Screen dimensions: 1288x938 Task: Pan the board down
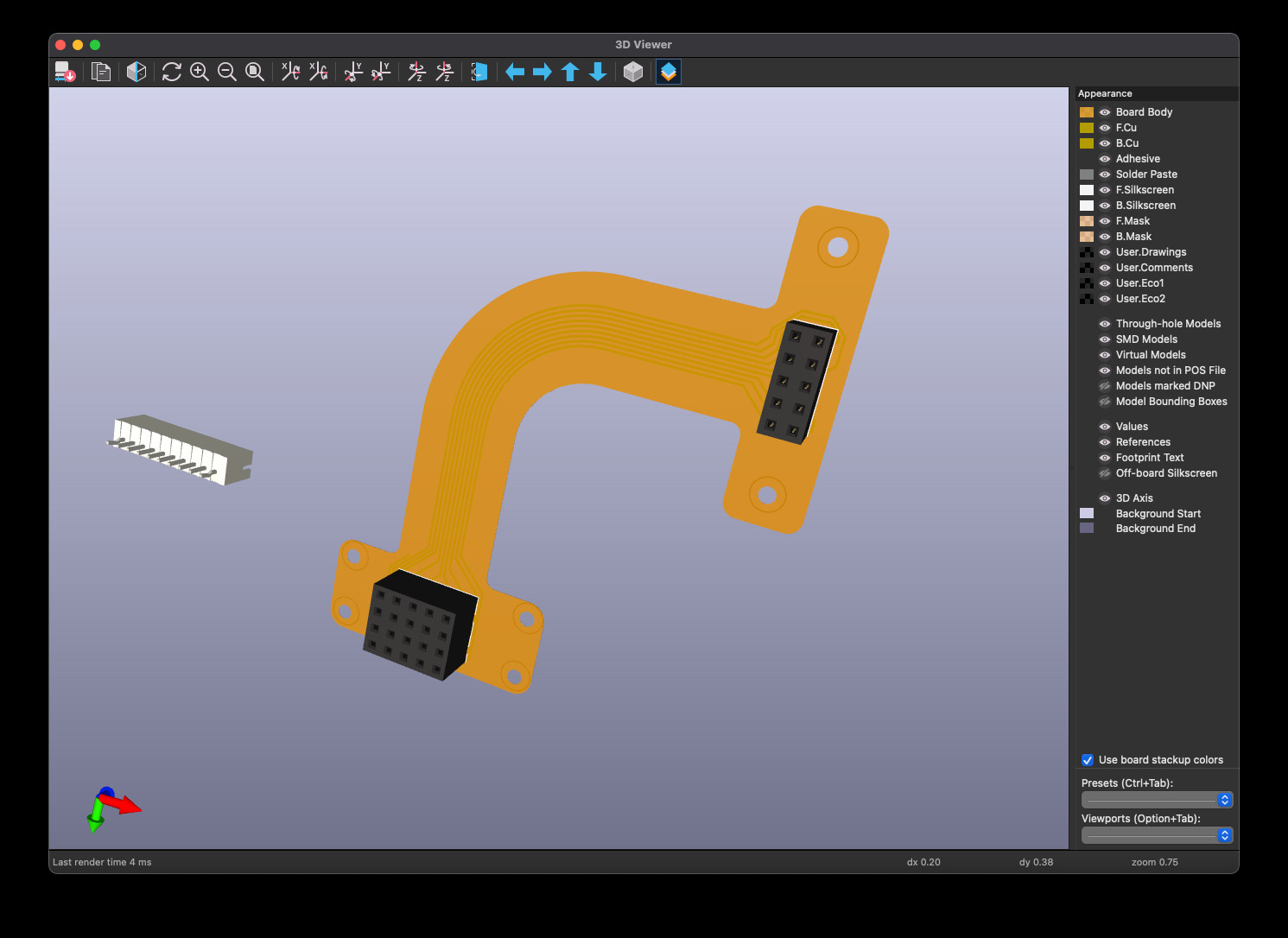click(x=598, y=72)
